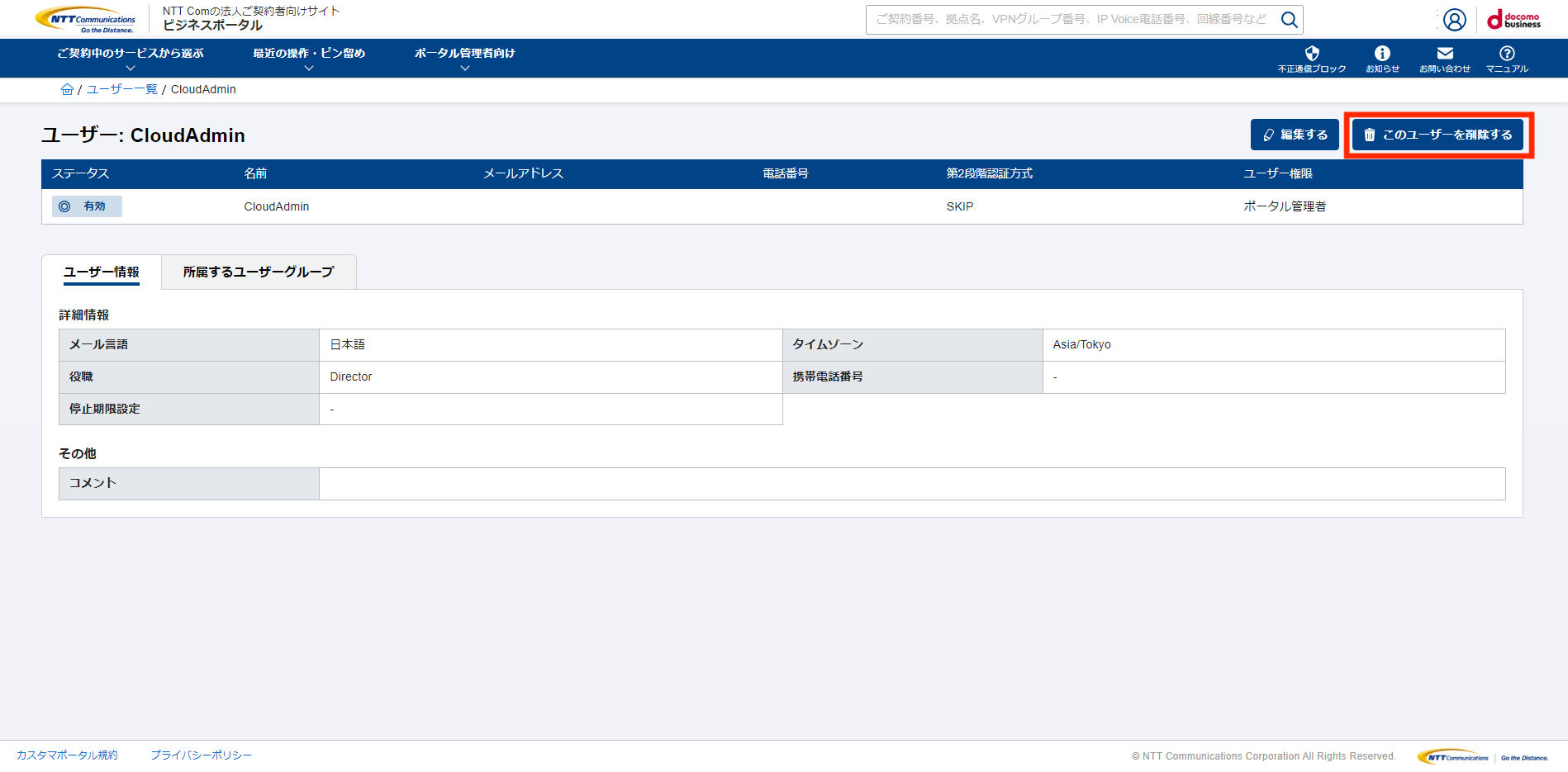Click the NTT Communications logo

click(x=86, y=20)
